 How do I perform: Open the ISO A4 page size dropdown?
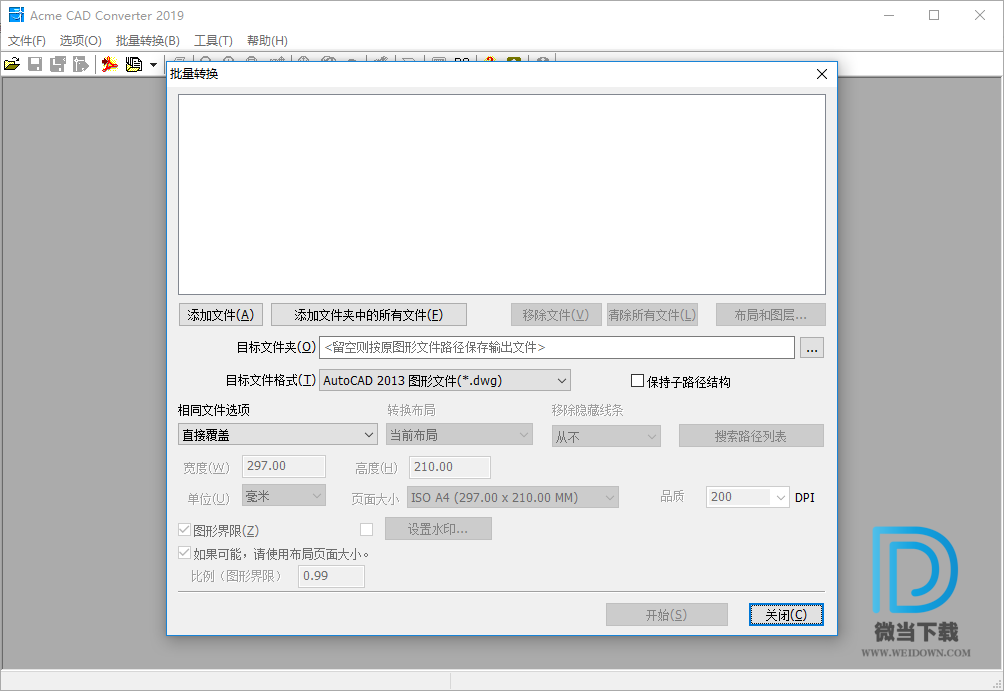point(512,498)
